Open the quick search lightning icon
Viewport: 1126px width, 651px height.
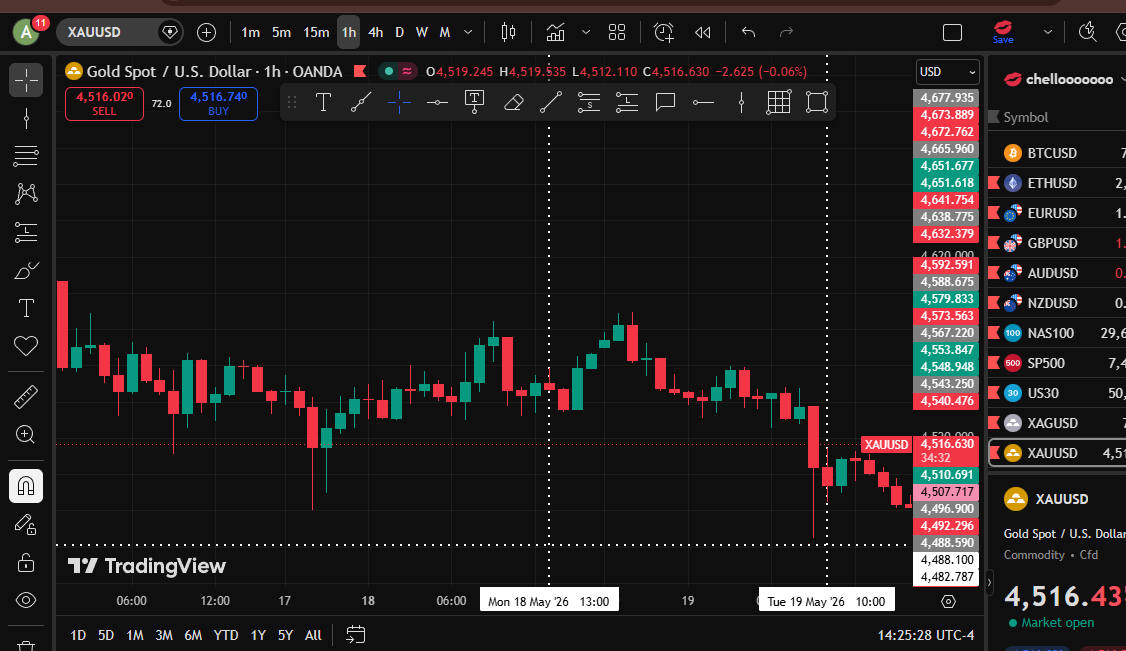tap(1088, 32)
